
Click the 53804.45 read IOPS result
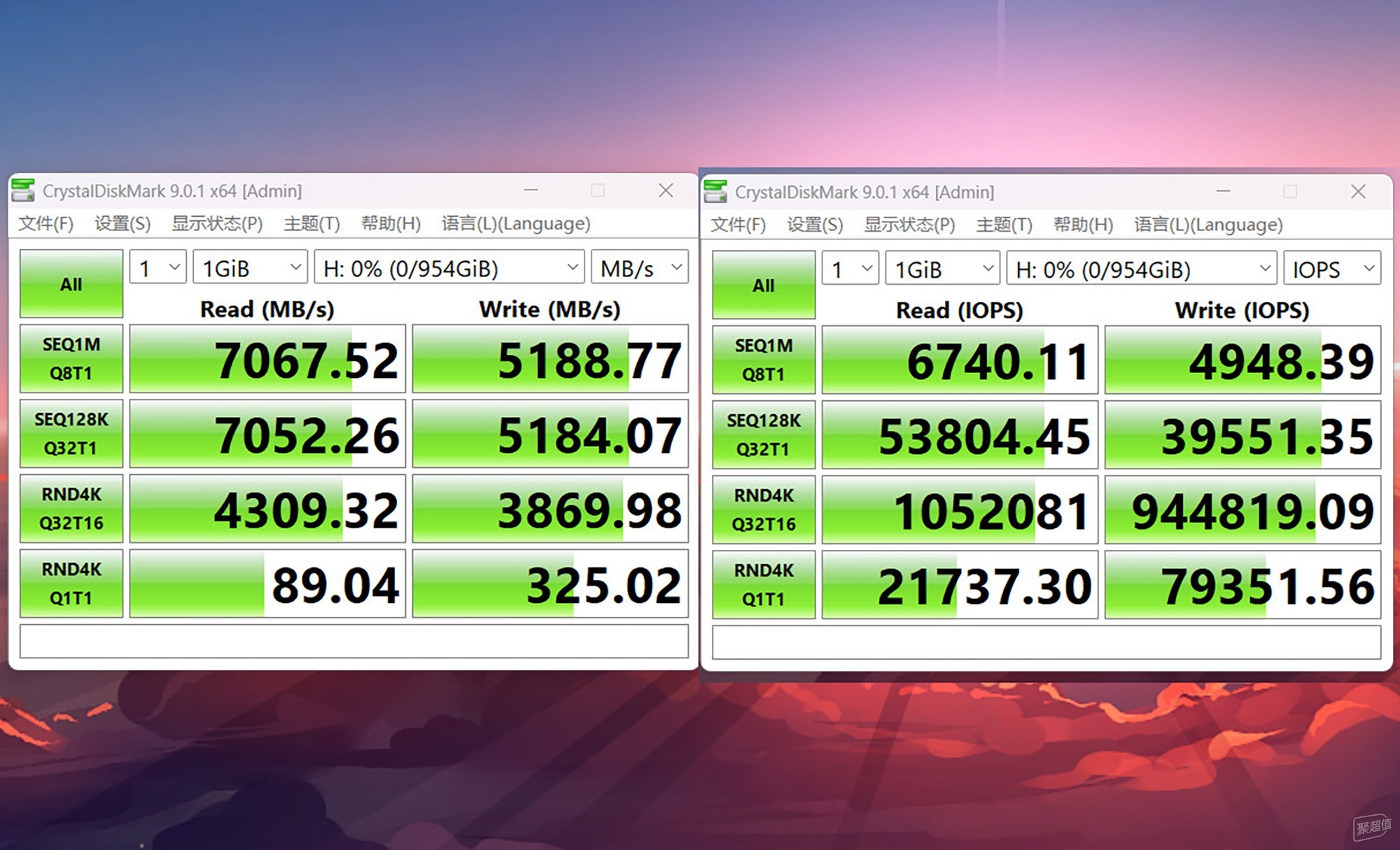[x=960, y=435]
